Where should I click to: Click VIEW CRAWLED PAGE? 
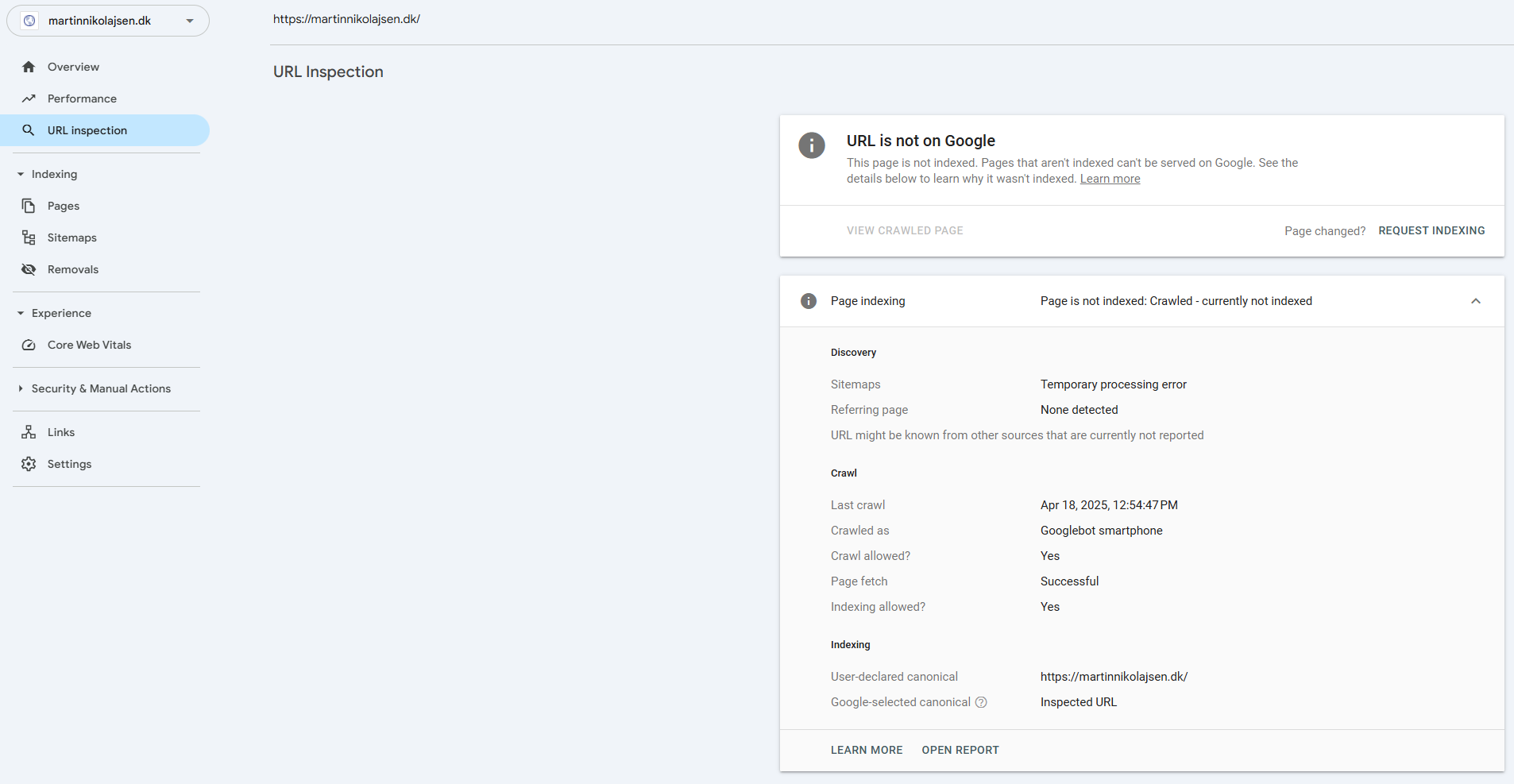[905, 230]
